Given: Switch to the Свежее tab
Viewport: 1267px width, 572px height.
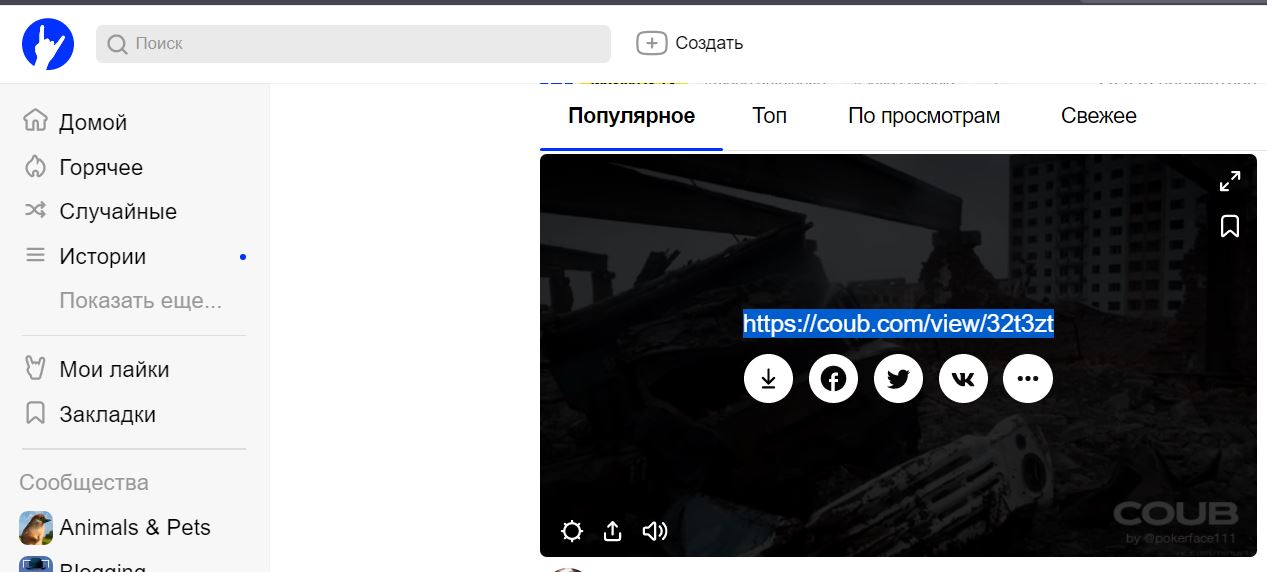Looking at the screenshot, I should click(x=1099, y=116).
